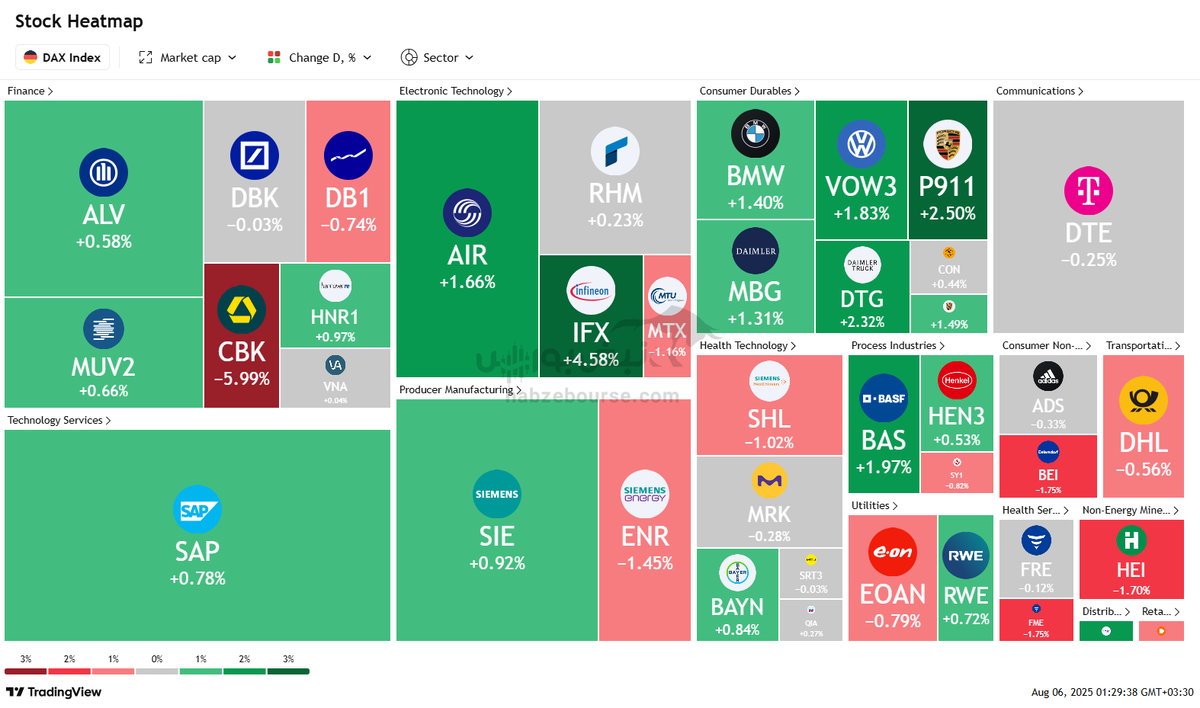Click the MTU MTX logo
Viewport: 1200px width, 708px height.
click(x=667, y=296)
